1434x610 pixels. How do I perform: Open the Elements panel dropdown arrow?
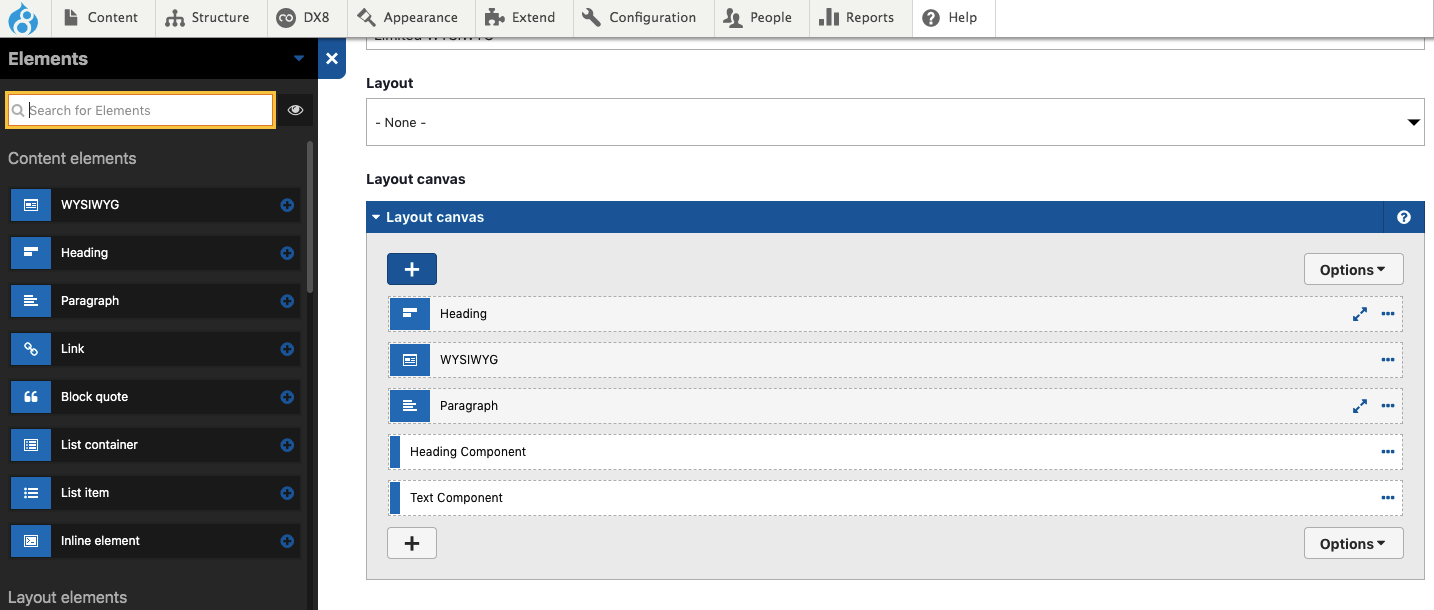(x=298, y=59)
